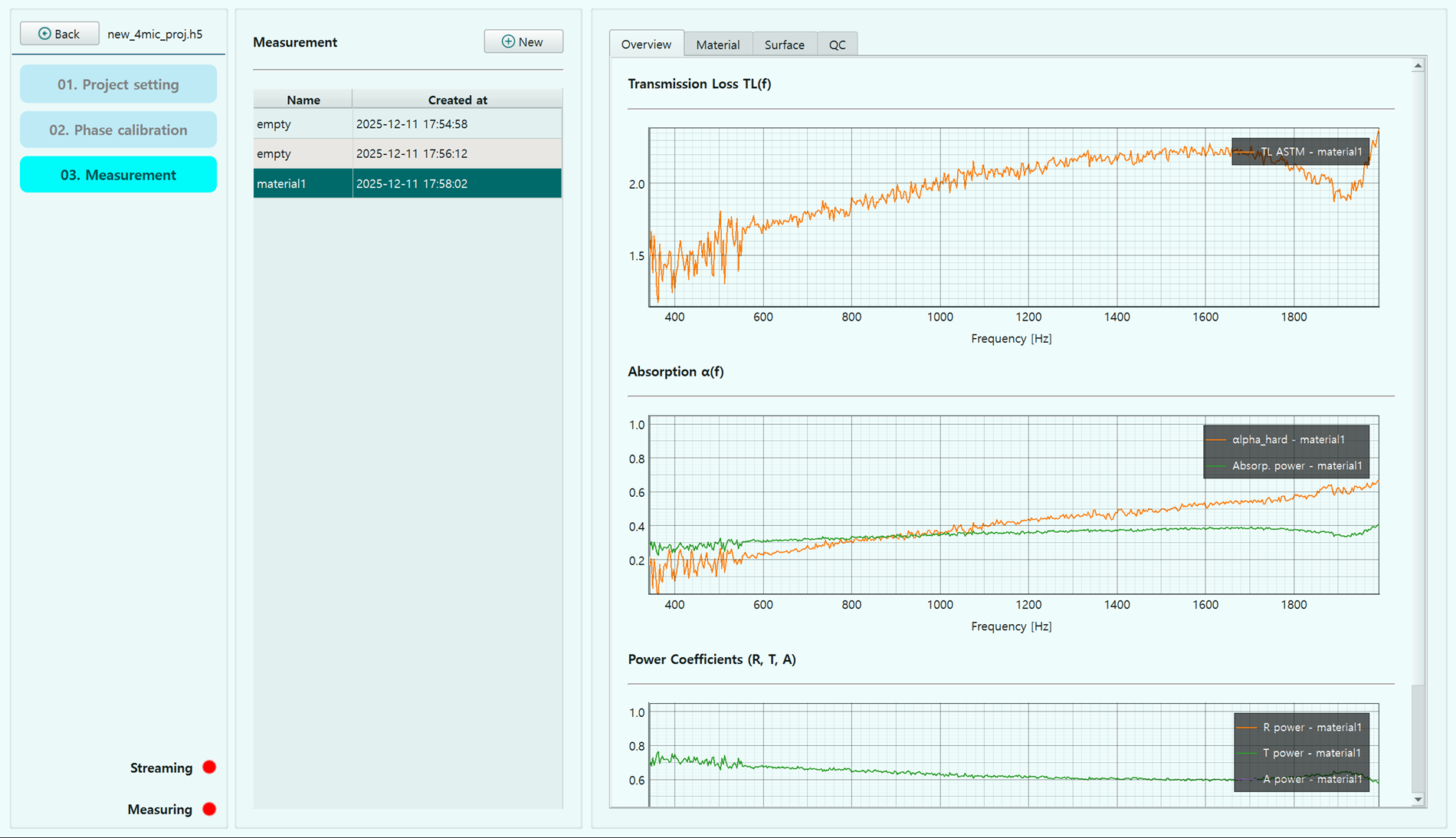Toggle the Absorp. power - material1 legend entry
This screenshot has width=1456, height=838.
click(x=1287, y=465)
